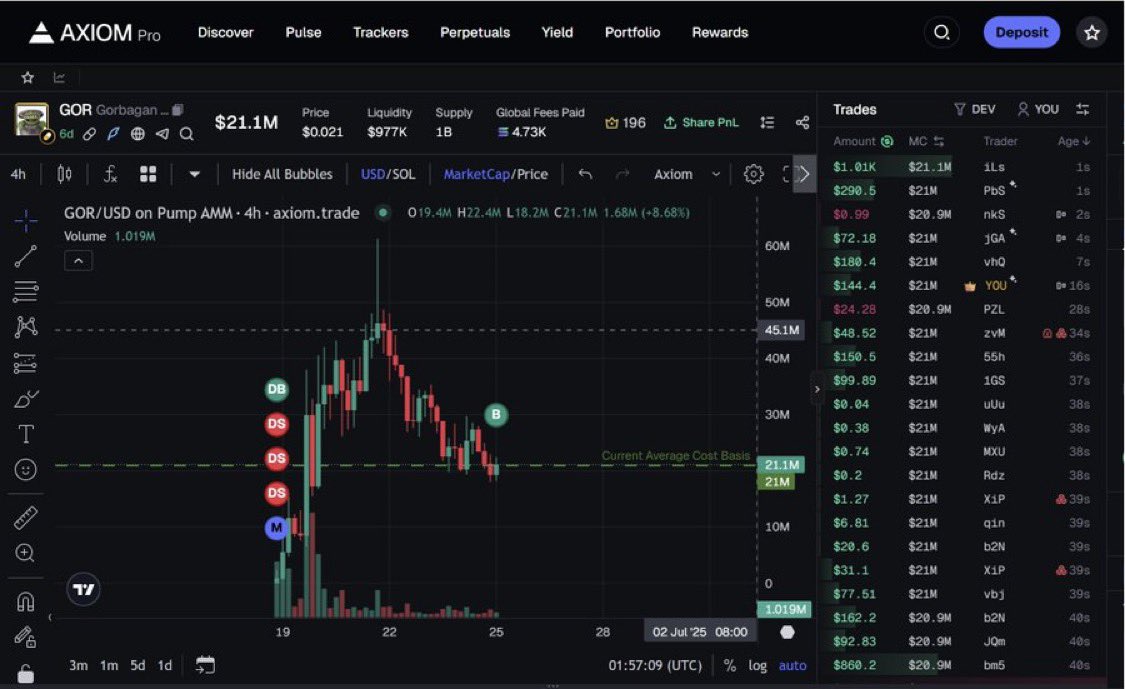The image size is (1125, 689).
Task: View the Portfolio page
Action: [632, 32]
